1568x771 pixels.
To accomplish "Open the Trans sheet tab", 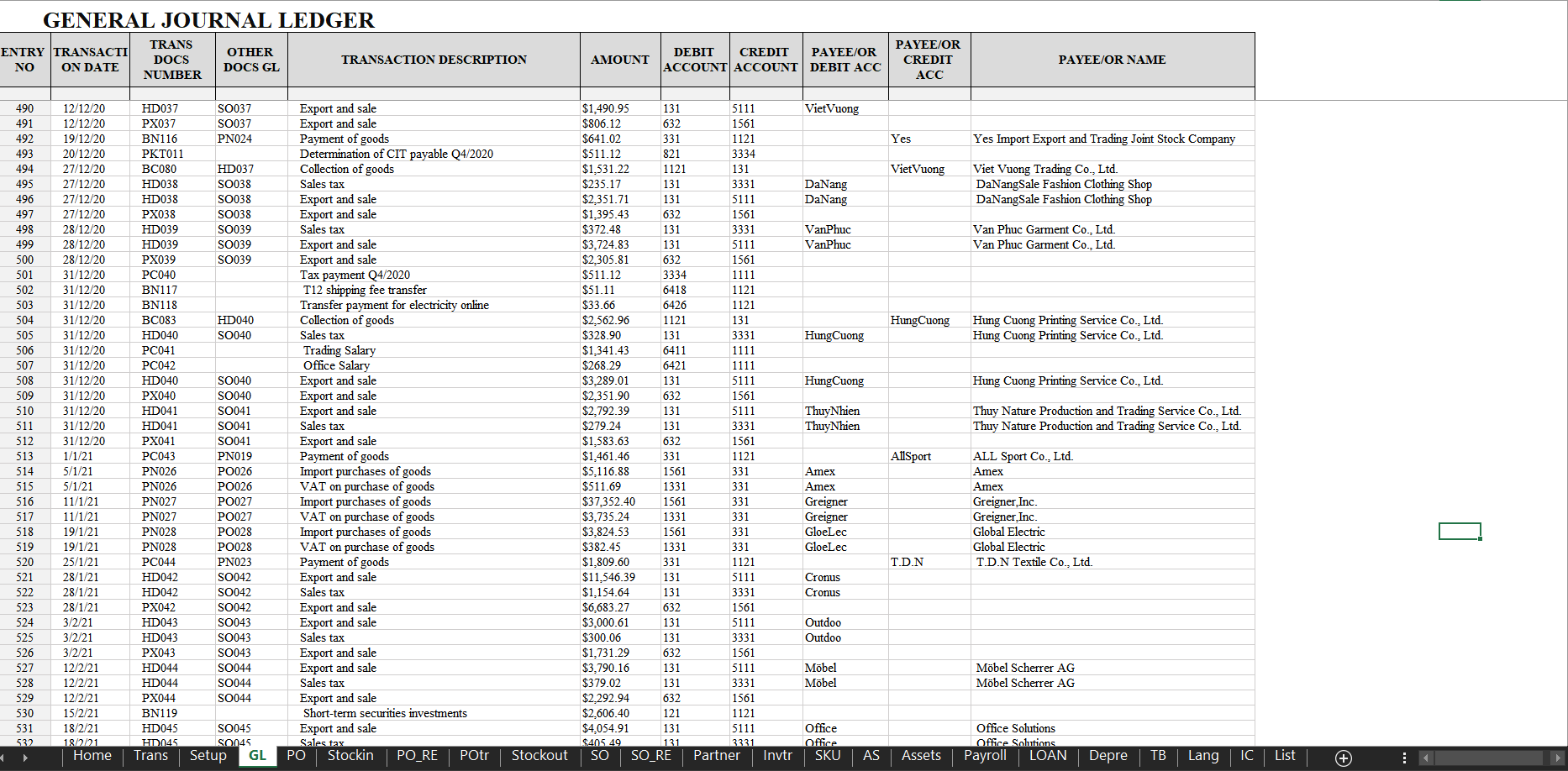I will tap(151, 755).
